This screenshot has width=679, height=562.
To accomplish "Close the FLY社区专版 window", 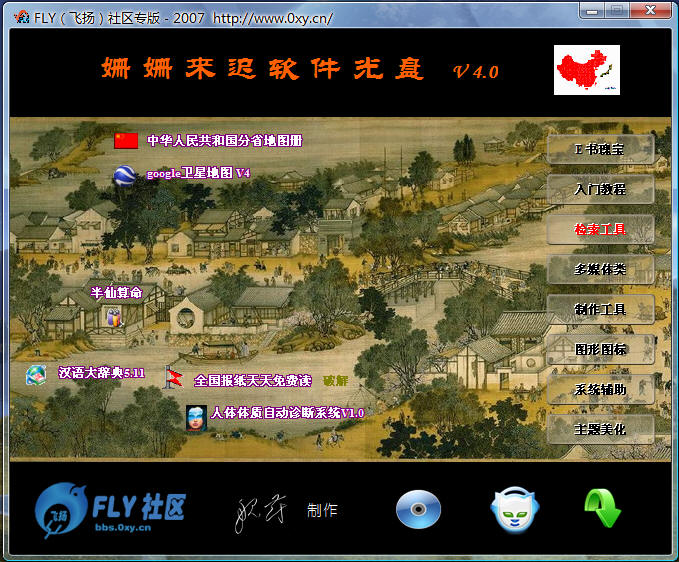I will point(650,10).
